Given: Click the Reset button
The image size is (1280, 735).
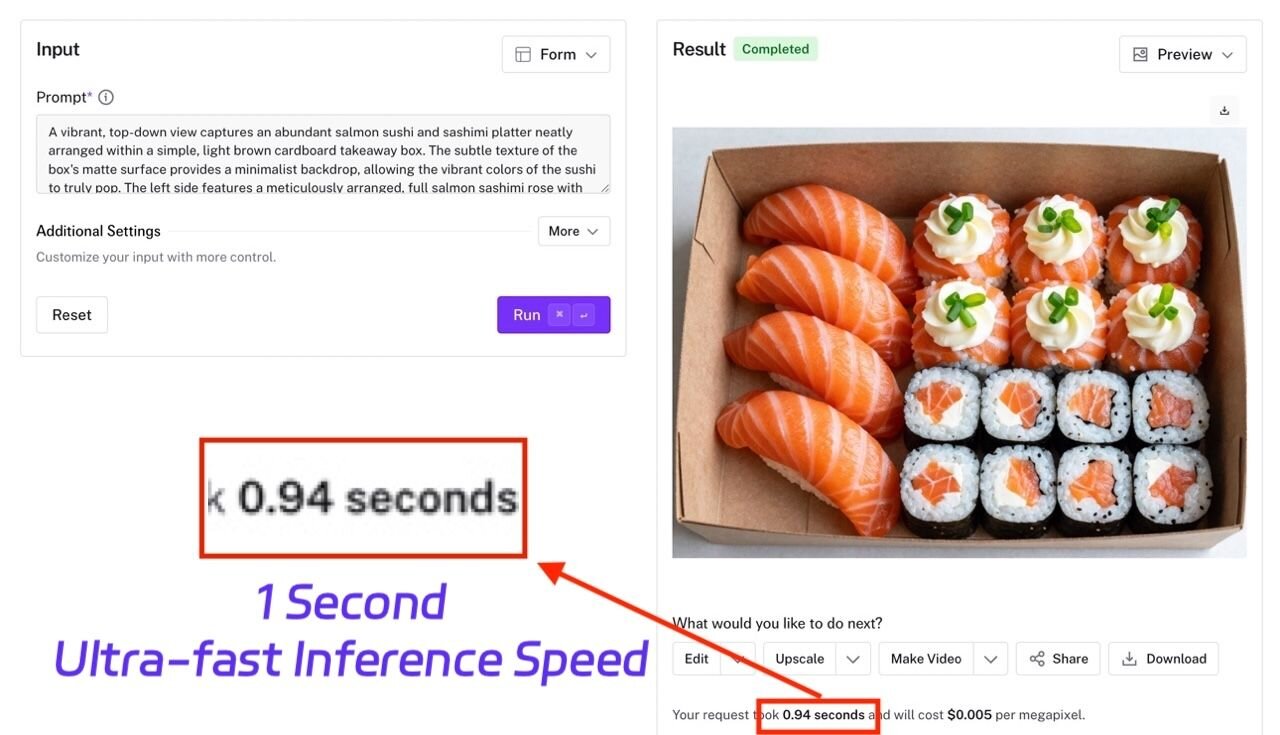Looking at the screenshot, I should [x=72, y=315].
